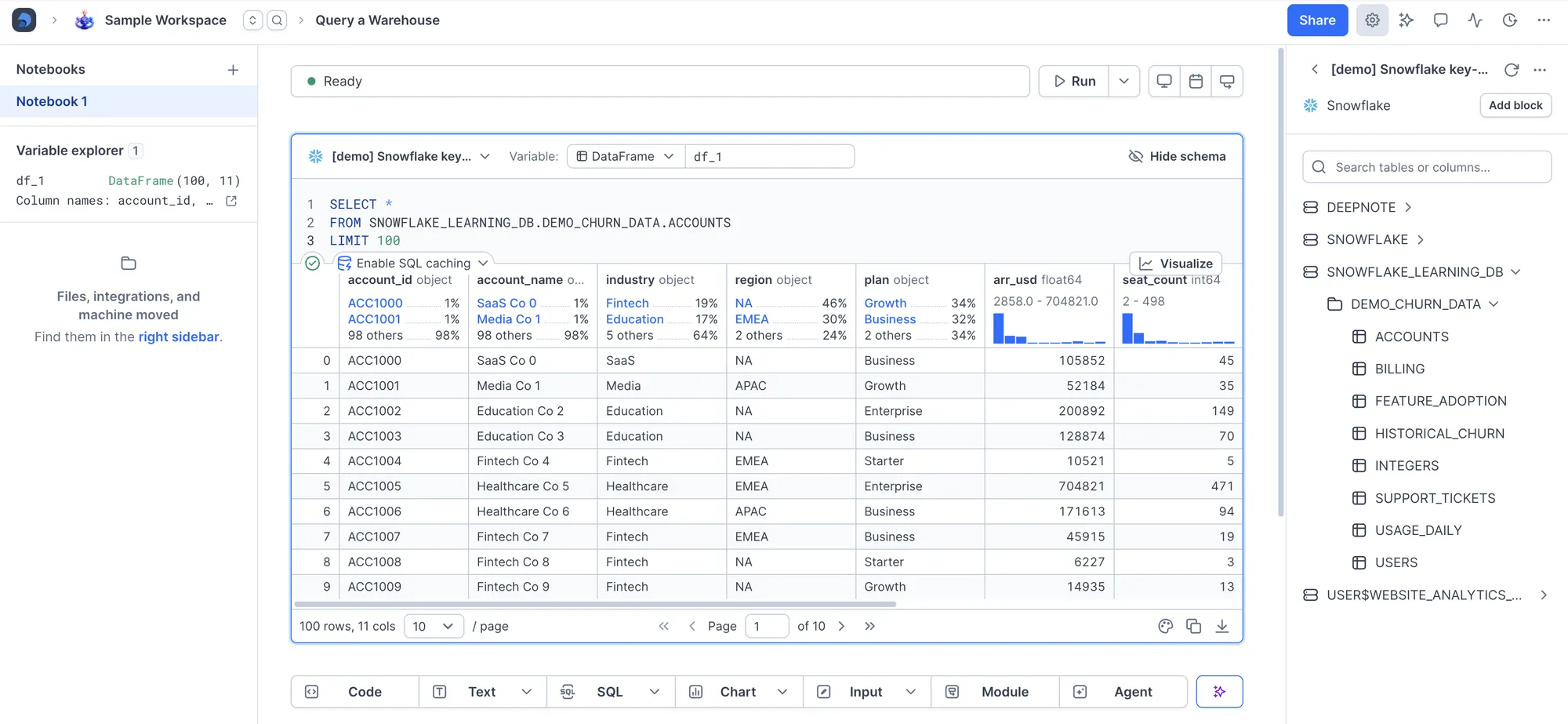Click the arr_usd histogram distribution chart

click(x=1049, y=328)
